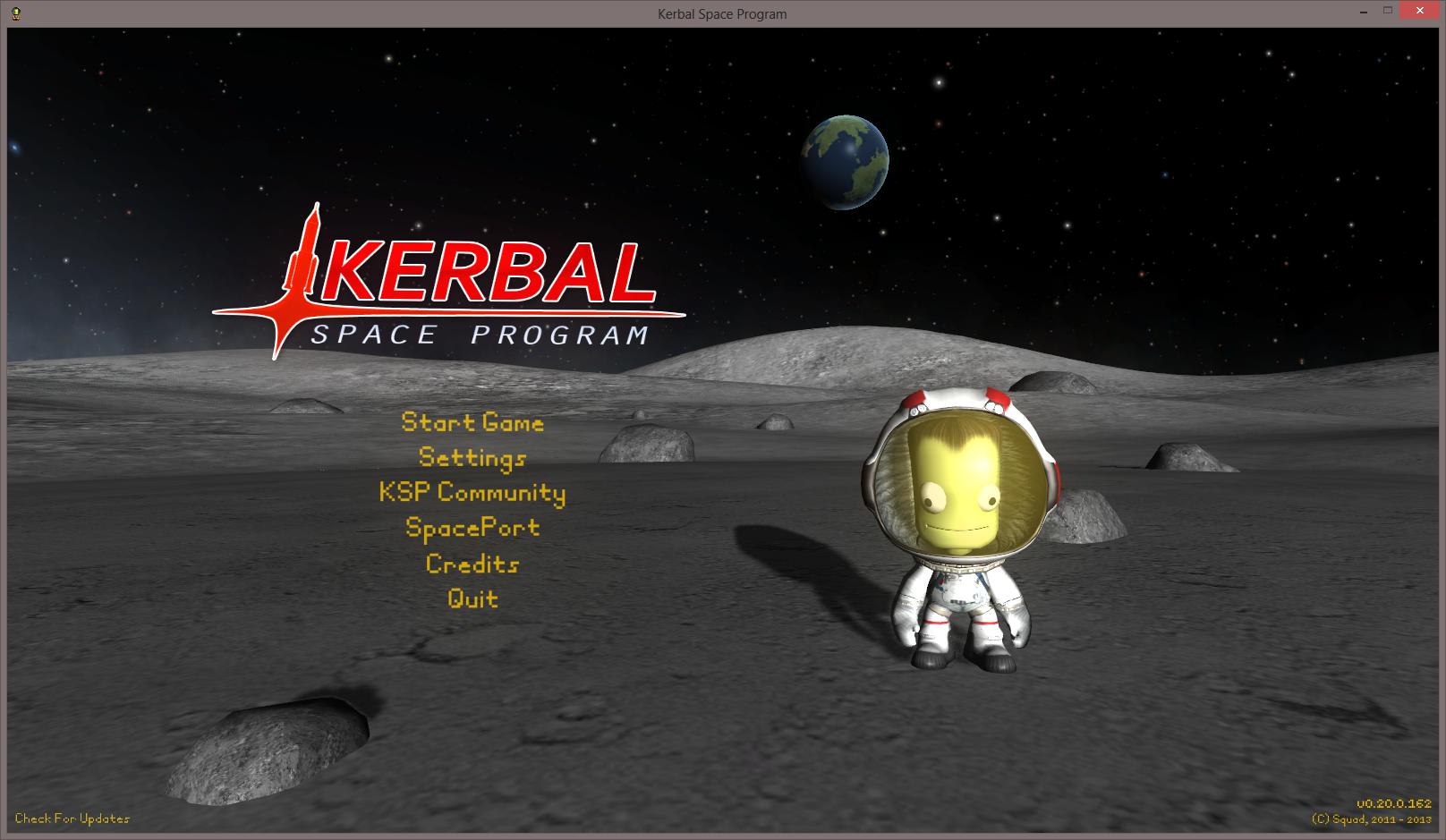Click the planet Kerbin in the sky
1446x840 pixels.
(844, 162)
